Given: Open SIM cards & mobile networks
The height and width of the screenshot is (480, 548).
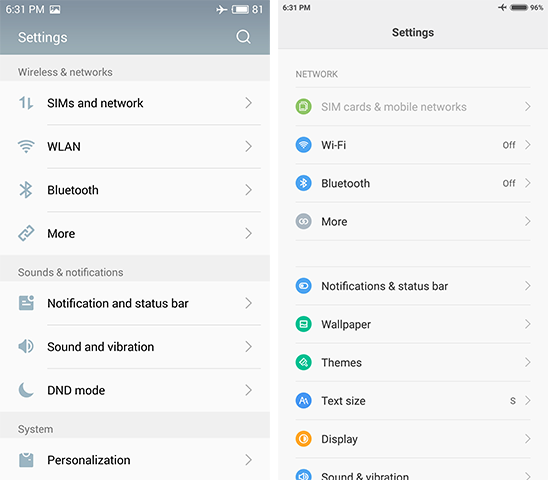Looking at the screenshot, I should [x=413, y=107].
